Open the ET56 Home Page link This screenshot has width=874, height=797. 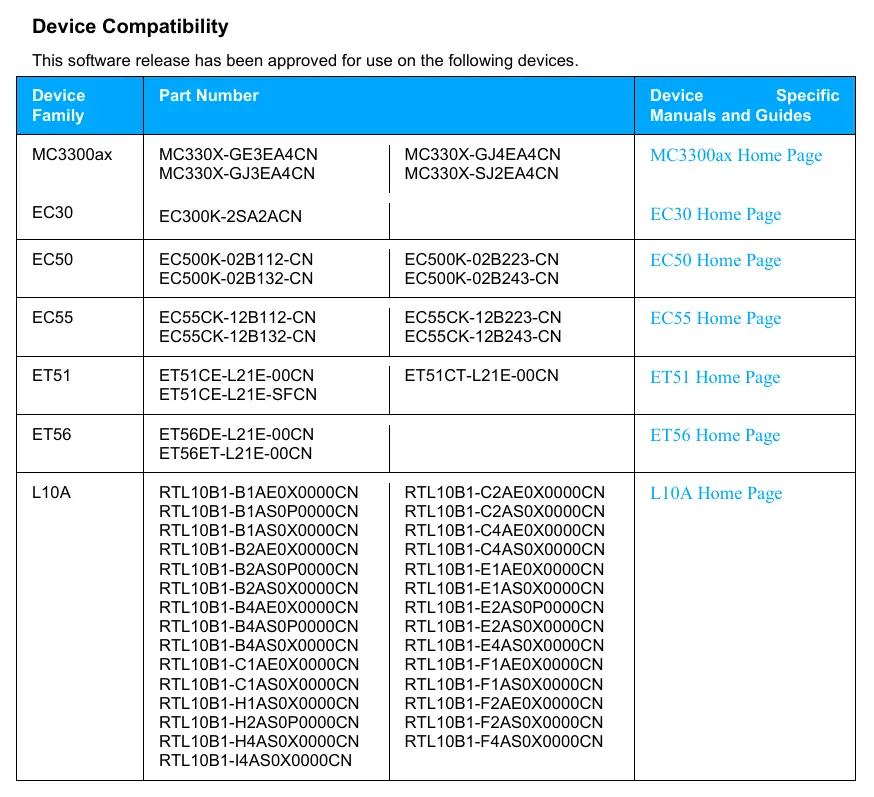click(715, 435)
